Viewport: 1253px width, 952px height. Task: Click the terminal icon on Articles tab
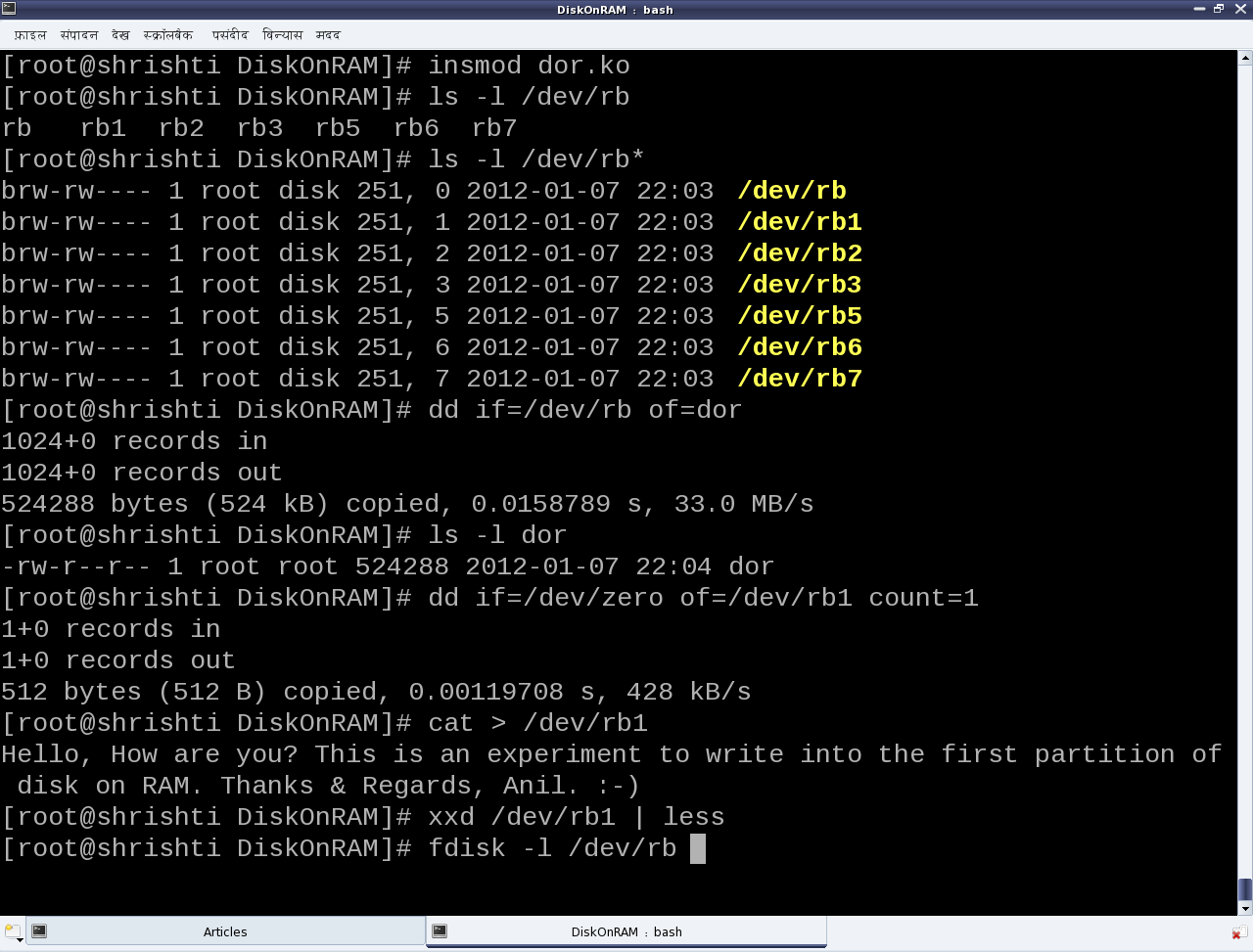[x=39, y=931]
